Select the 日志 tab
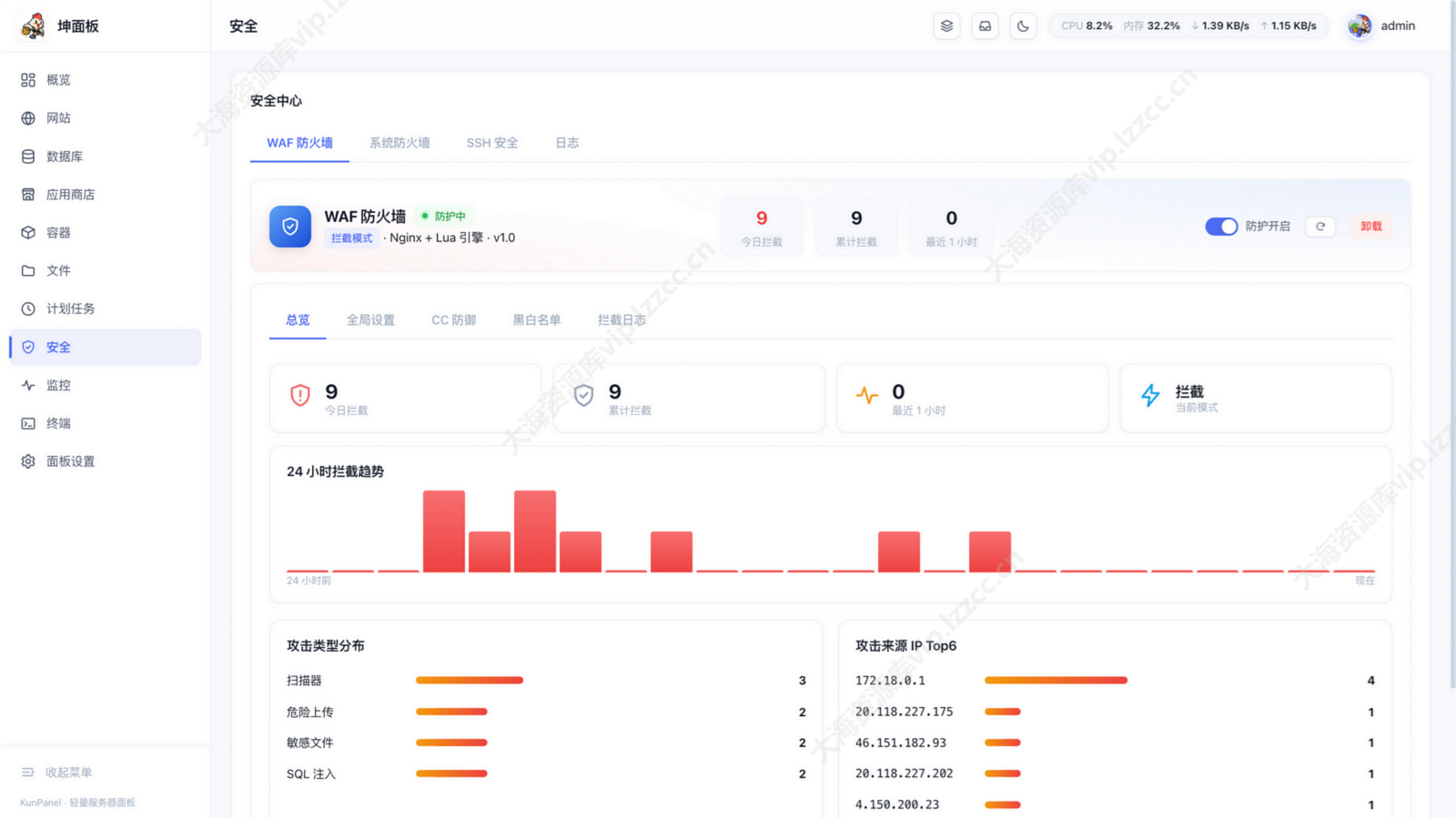 tap(567, 143)
